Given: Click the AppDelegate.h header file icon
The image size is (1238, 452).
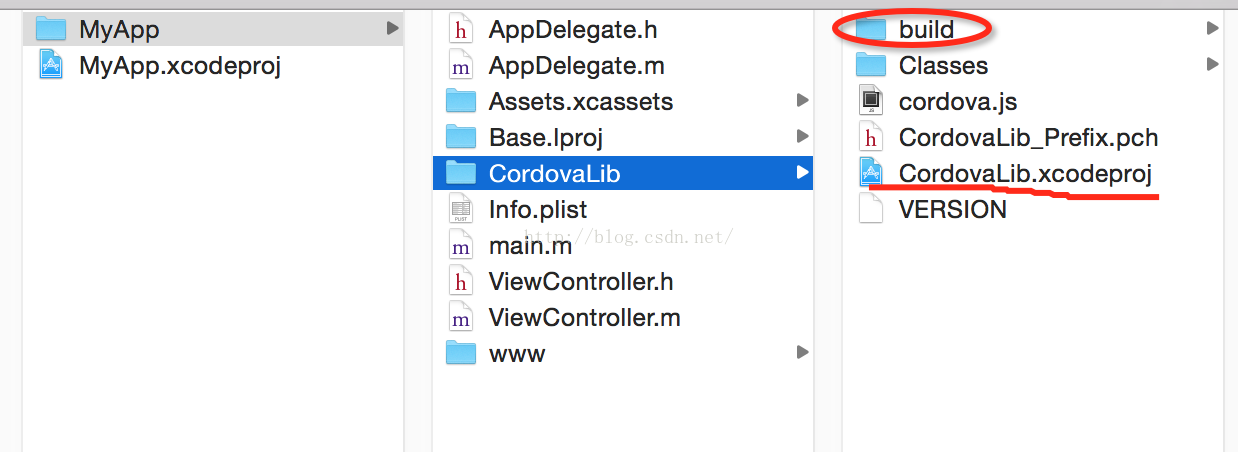Looking at the screenshot, I should pos(460,30).
